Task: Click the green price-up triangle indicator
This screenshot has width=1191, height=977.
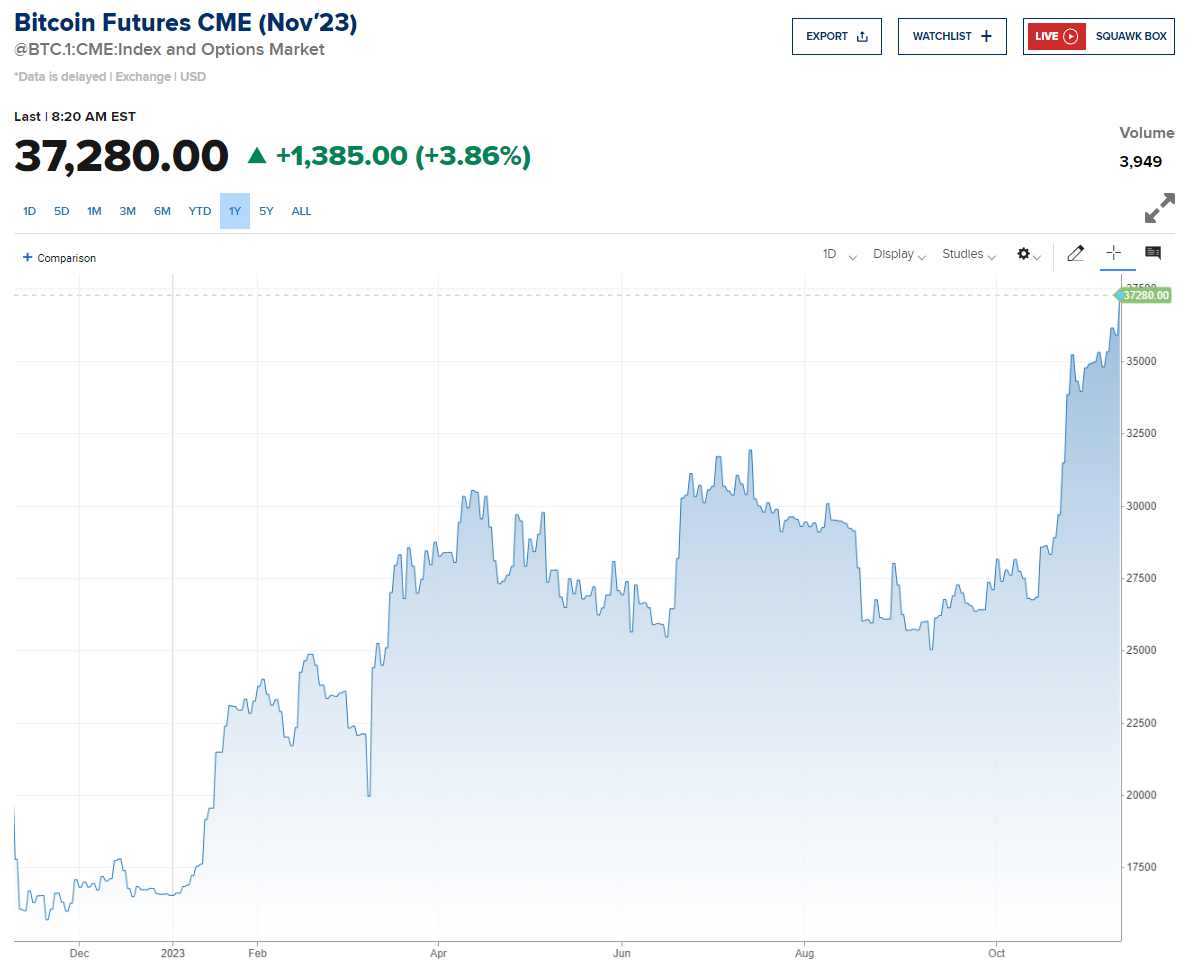Action: coord(257,156)
